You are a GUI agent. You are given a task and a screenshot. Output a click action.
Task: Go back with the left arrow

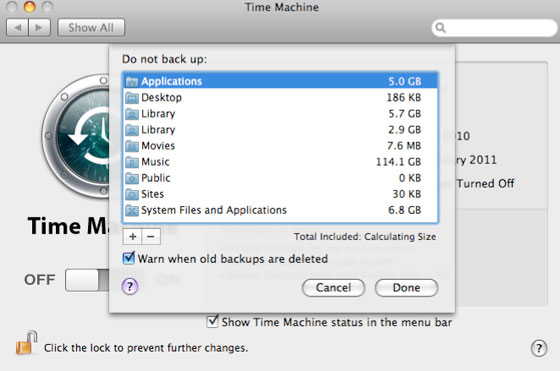[x=17, y=27]
